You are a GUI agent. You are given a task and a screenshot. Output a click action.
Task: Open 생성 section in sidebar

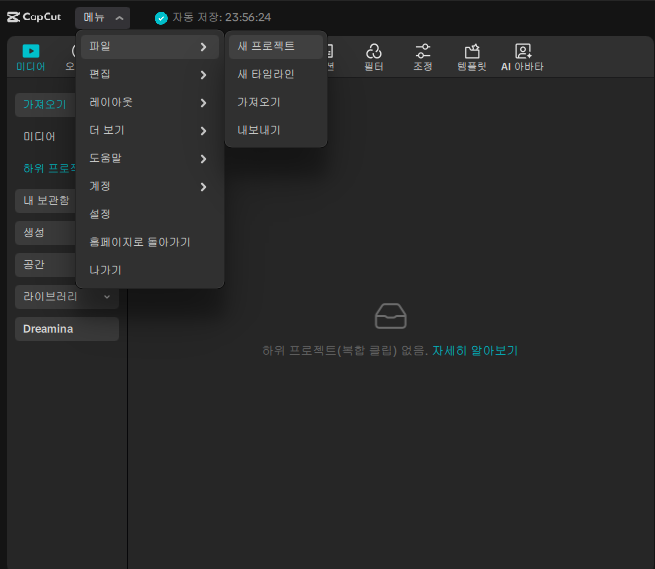[45, 233]
